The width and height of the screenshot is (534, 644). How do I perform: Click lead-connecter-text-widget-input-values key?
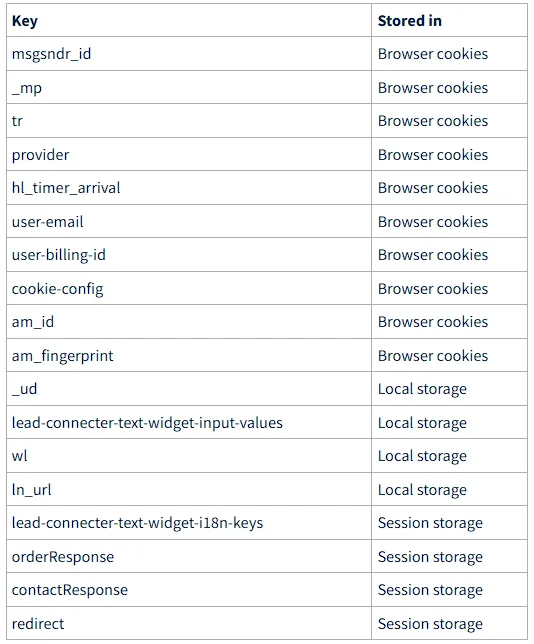tap(147, 423)
